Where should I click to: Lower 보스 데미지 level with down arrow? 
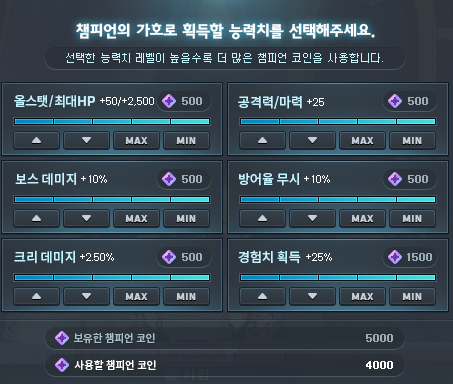(86, 218)
